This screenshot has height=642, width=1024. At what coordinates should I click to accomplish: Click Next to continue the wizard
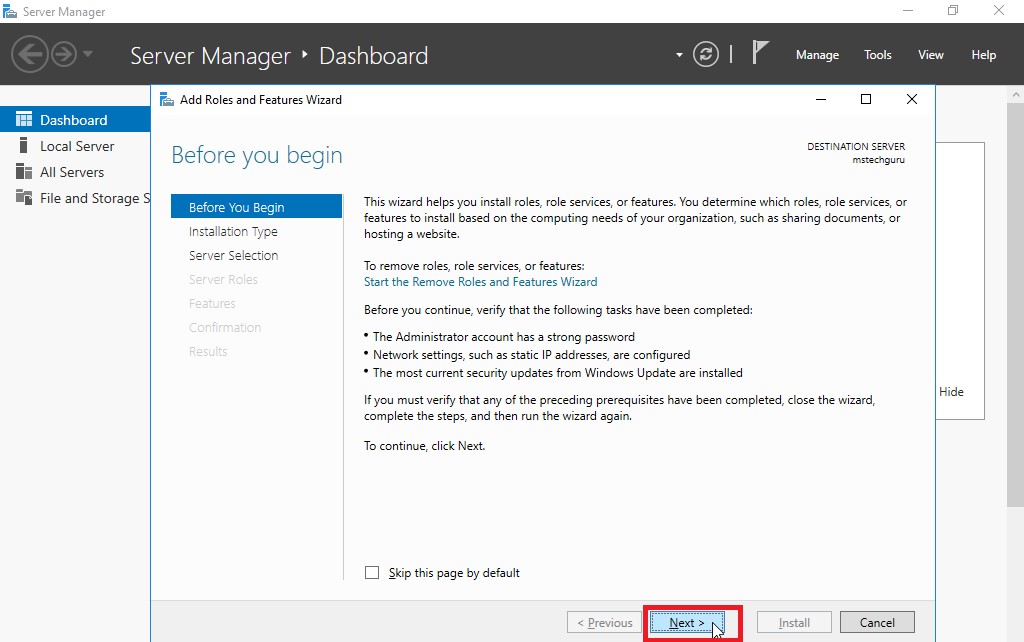(x=687, y=622)
